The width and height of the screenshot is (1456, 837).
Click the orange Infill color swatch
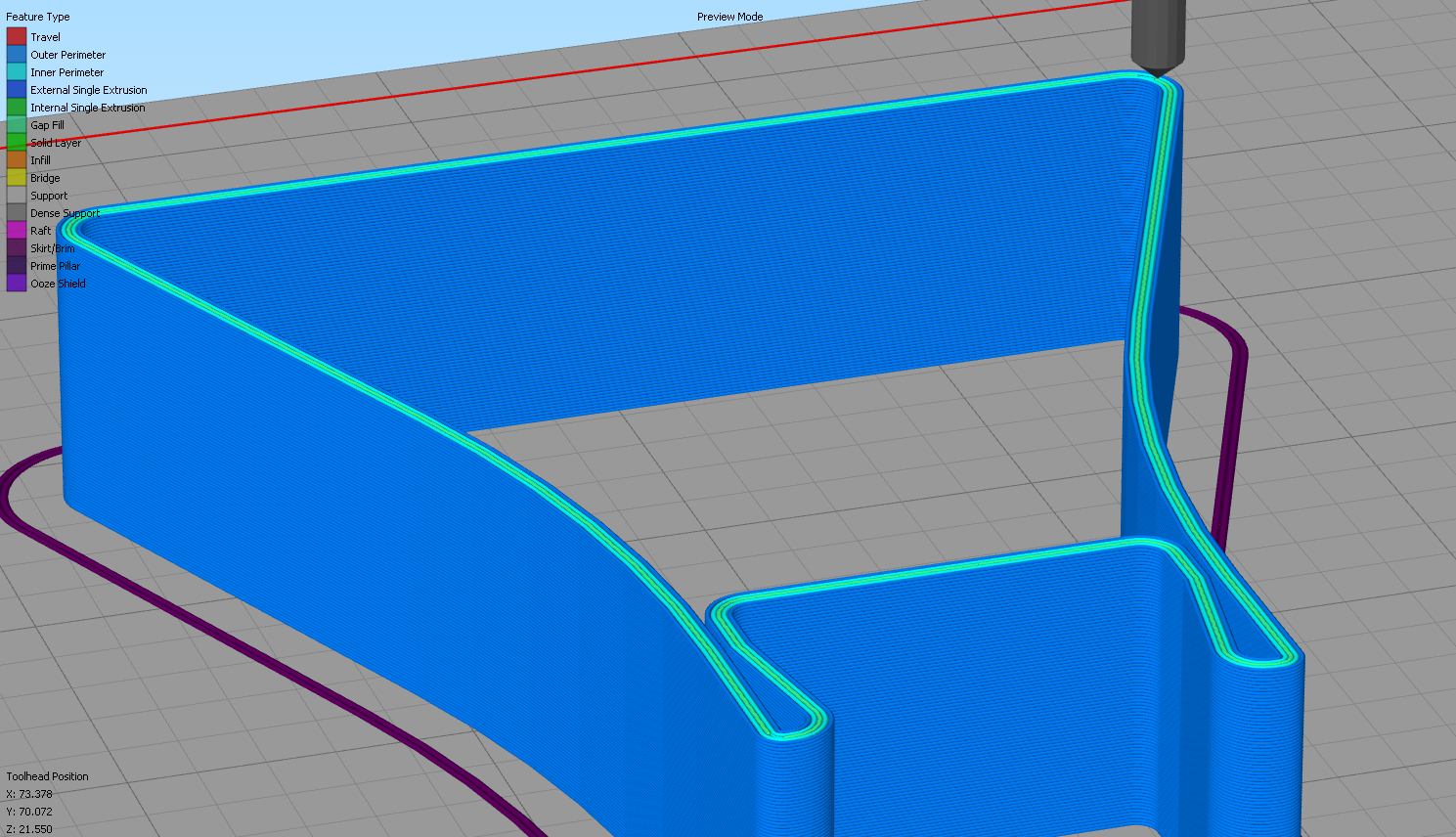pos(17,160)
